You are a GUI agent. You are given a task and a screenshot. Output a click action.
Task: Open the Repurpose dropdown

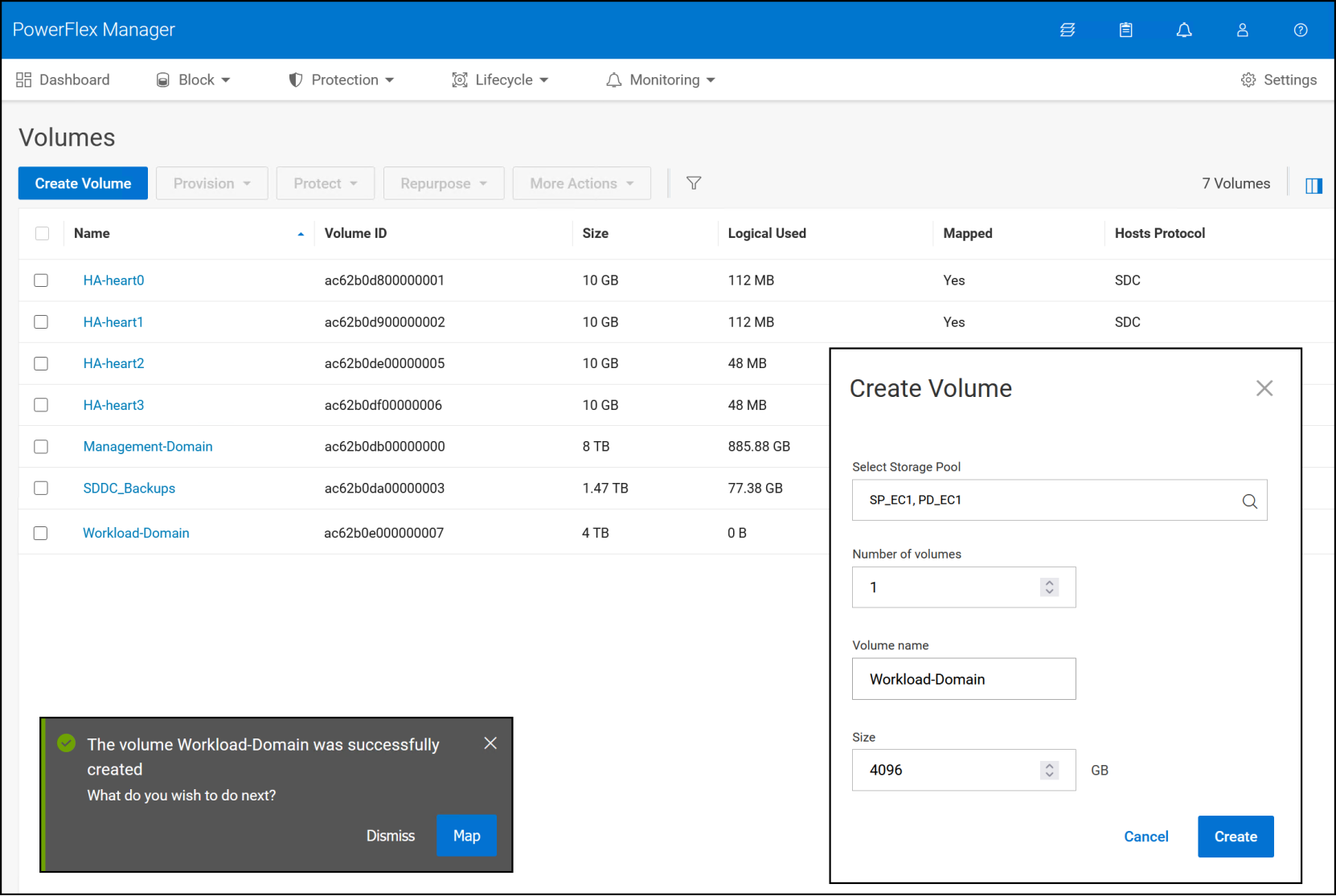(444, 183)
